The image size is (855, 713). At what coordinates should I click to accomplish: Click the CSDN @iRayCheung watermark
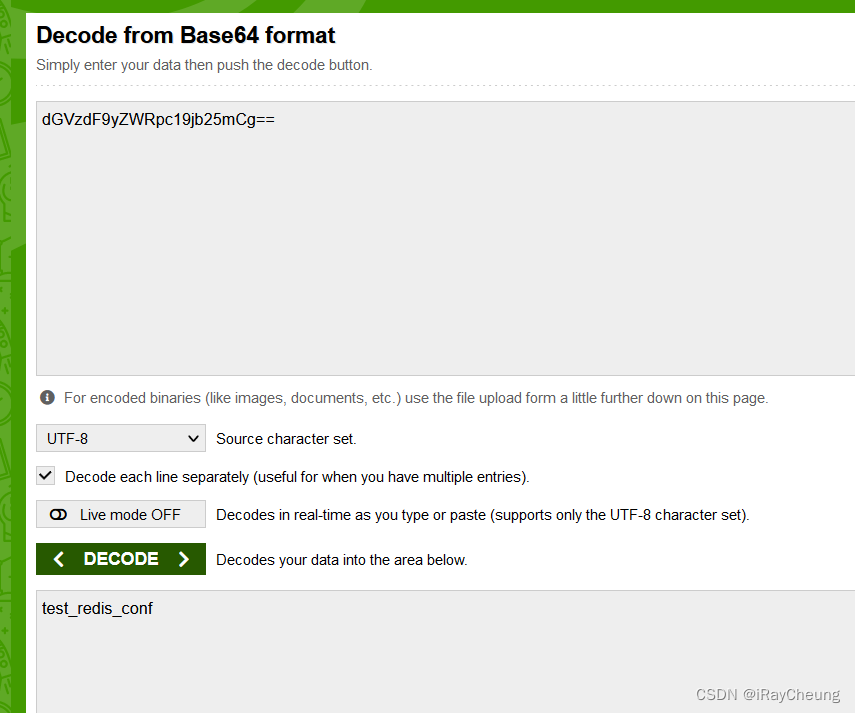(x=768, y=694)
